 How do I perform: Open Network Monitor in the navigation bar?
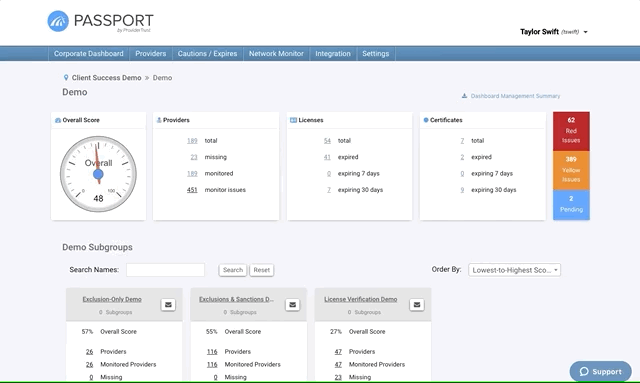click(276, 53)
